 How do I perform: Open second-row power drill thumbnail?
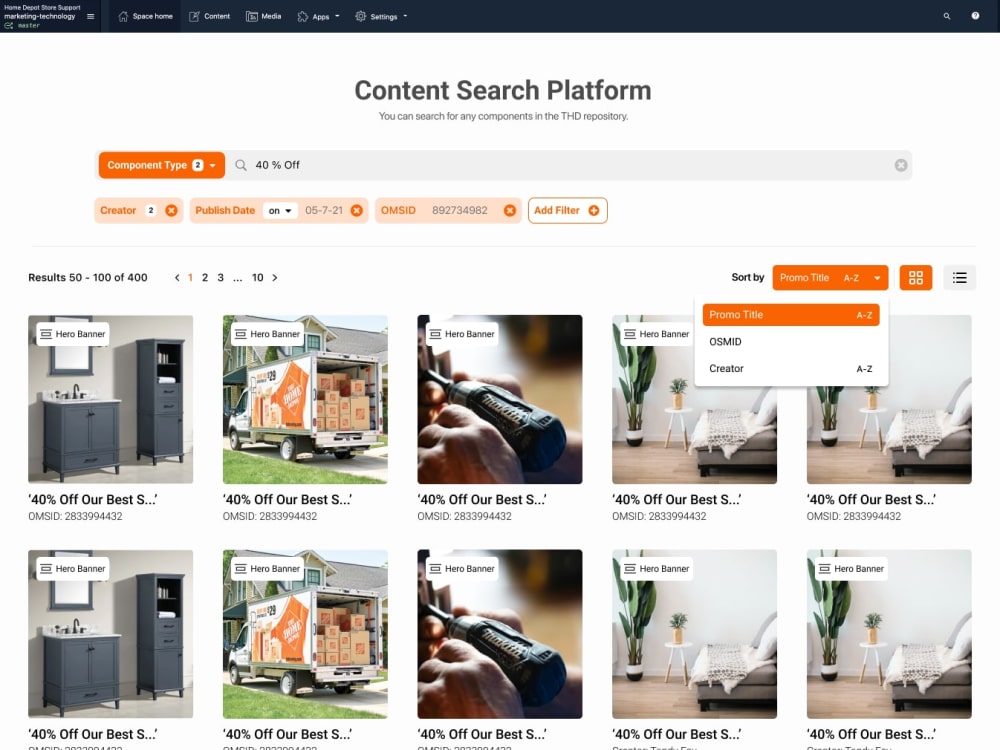pyautogui.click(x=499, y=634)
